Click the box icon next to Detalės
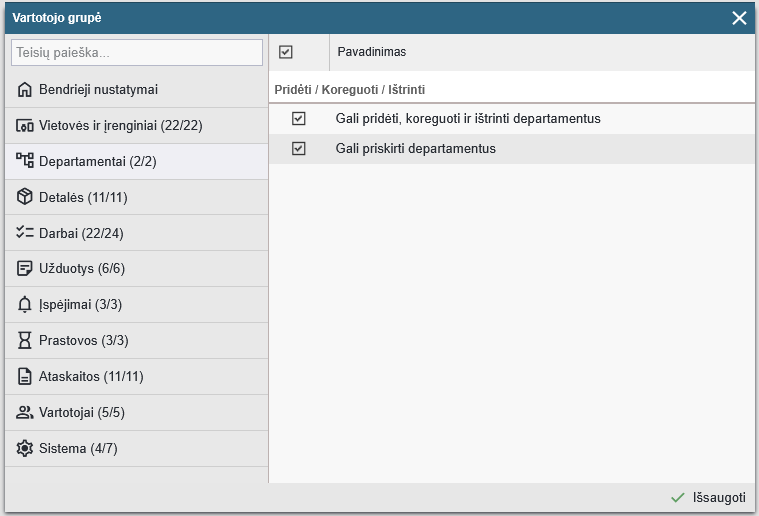Viewport: 759px width, 516px height. [24, 197]
